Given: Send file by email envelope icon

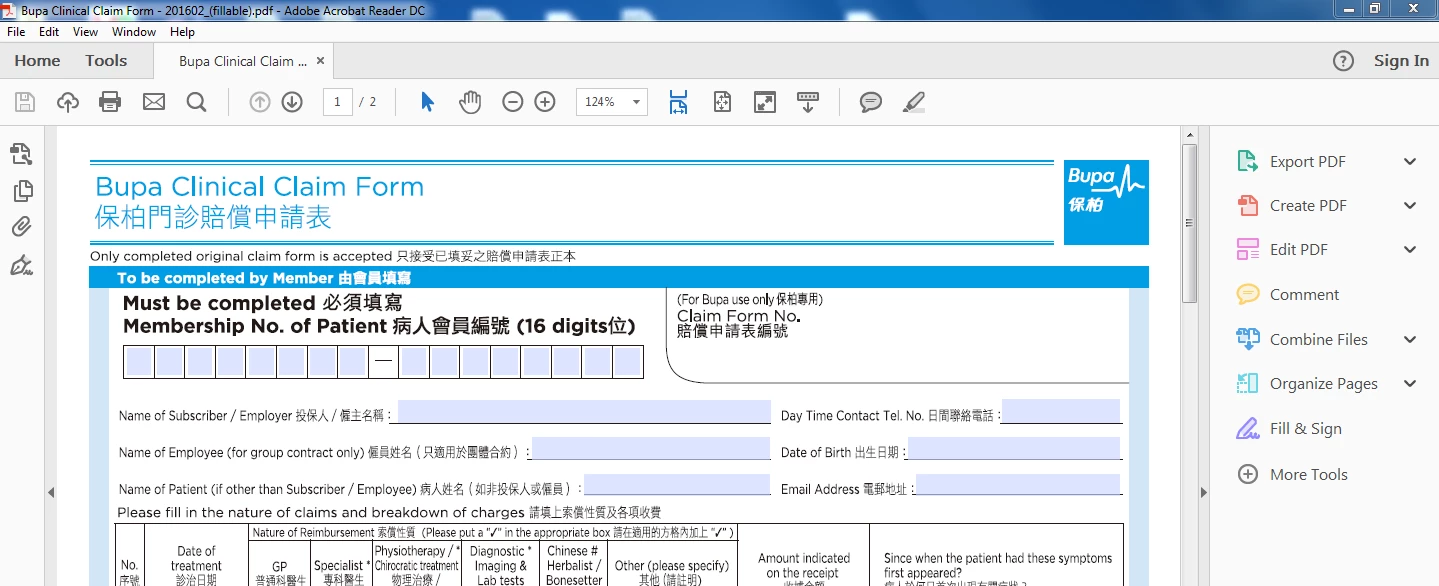Looking at the screenshot, I should 154,102.
